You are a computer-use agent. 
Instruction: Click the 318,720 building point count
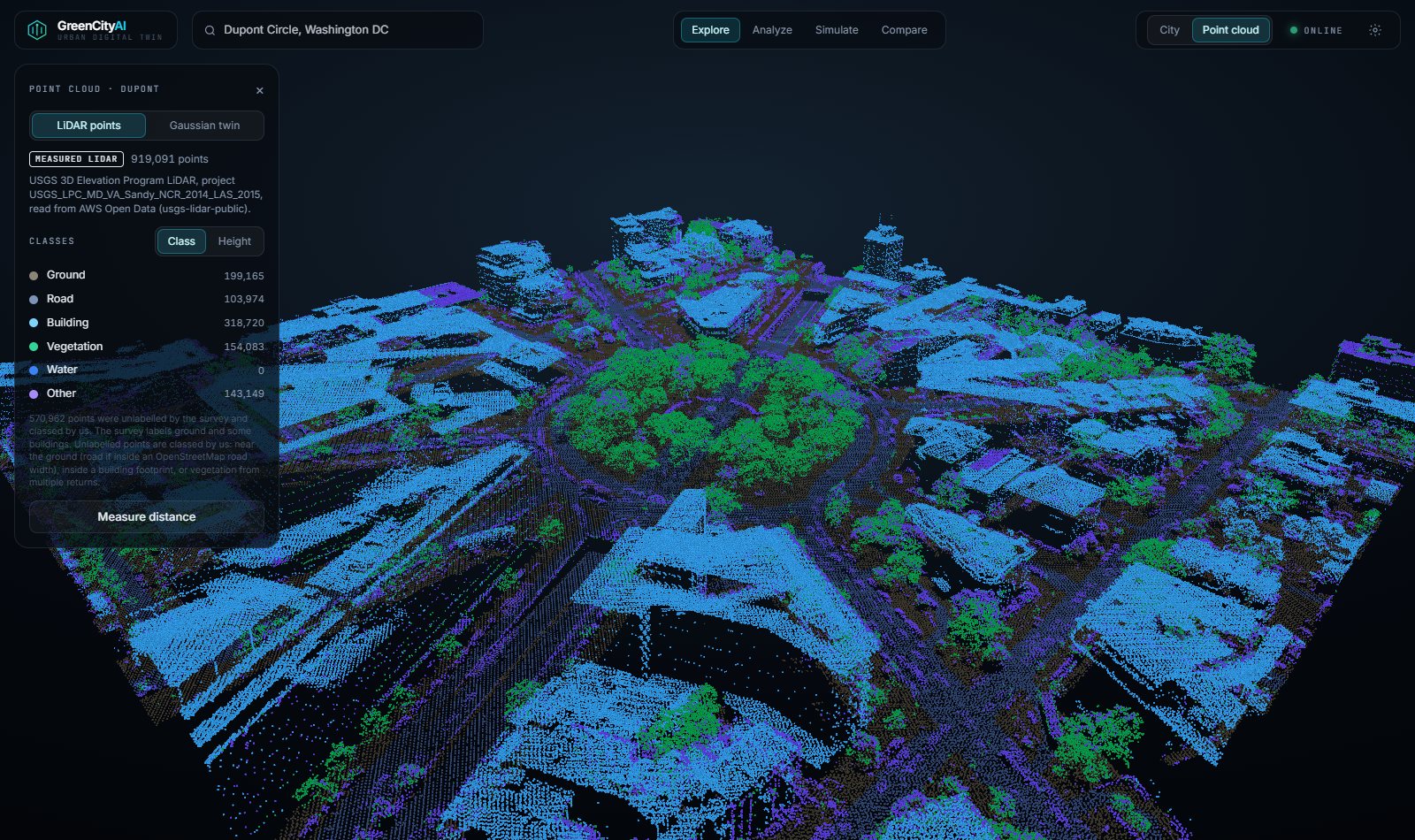click(x=244, y=324)
